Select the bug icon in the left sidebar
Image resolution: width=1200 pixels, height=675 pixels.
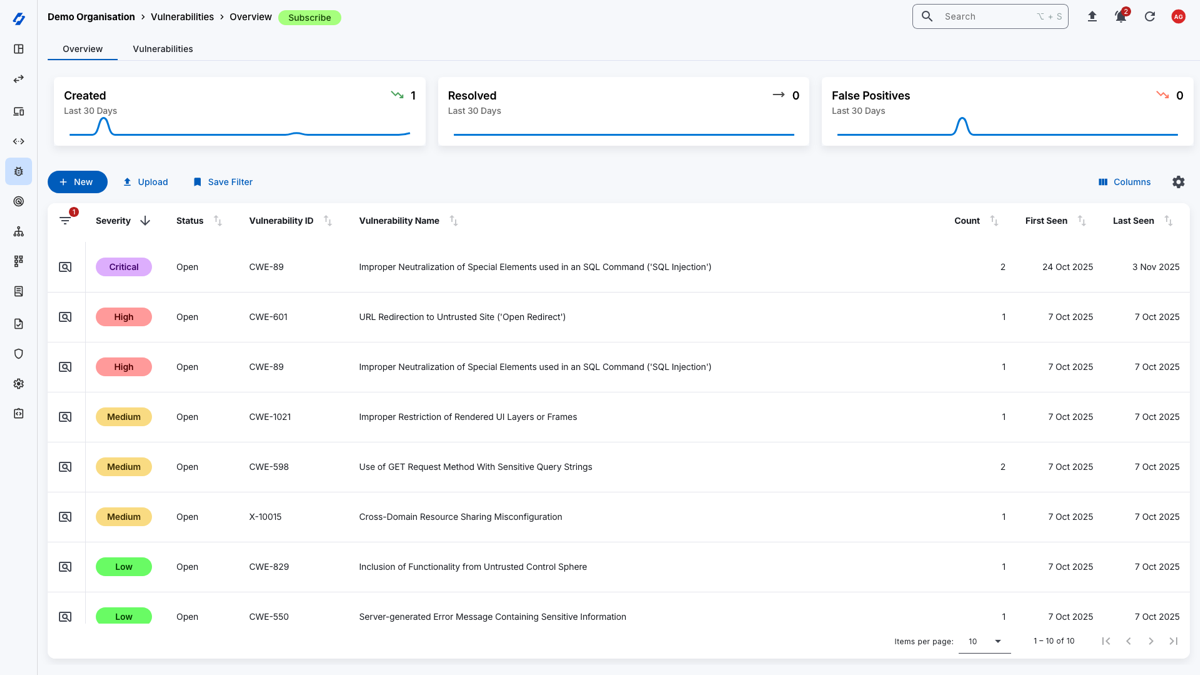[18, 171]
